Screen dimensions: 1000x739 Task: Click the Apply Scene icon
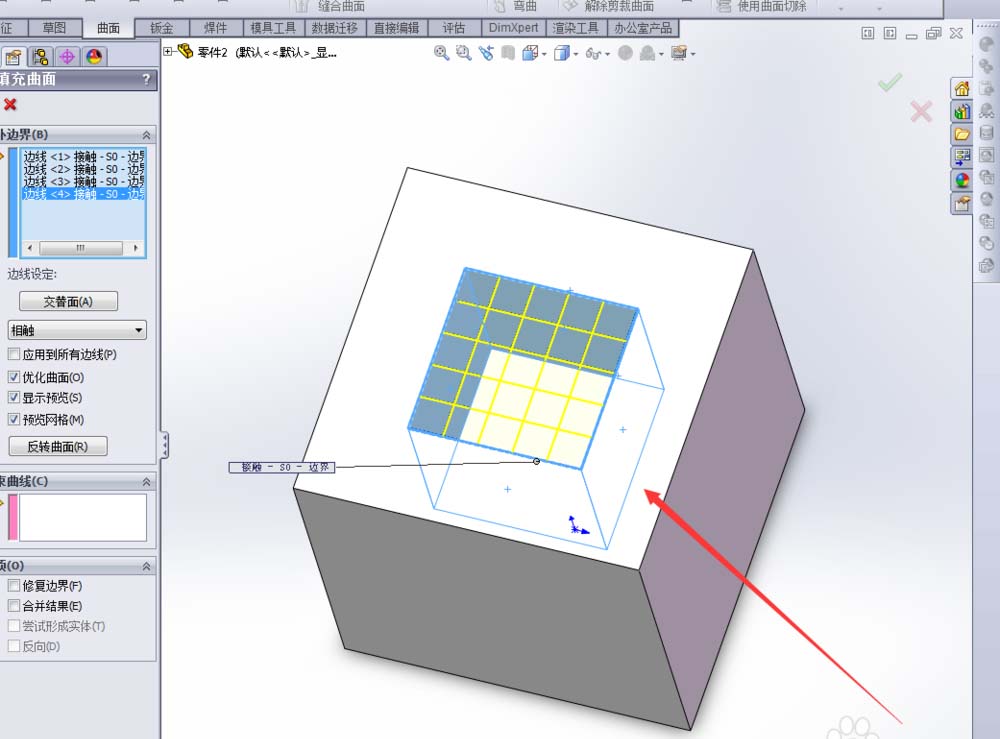(x=647, y=53)
